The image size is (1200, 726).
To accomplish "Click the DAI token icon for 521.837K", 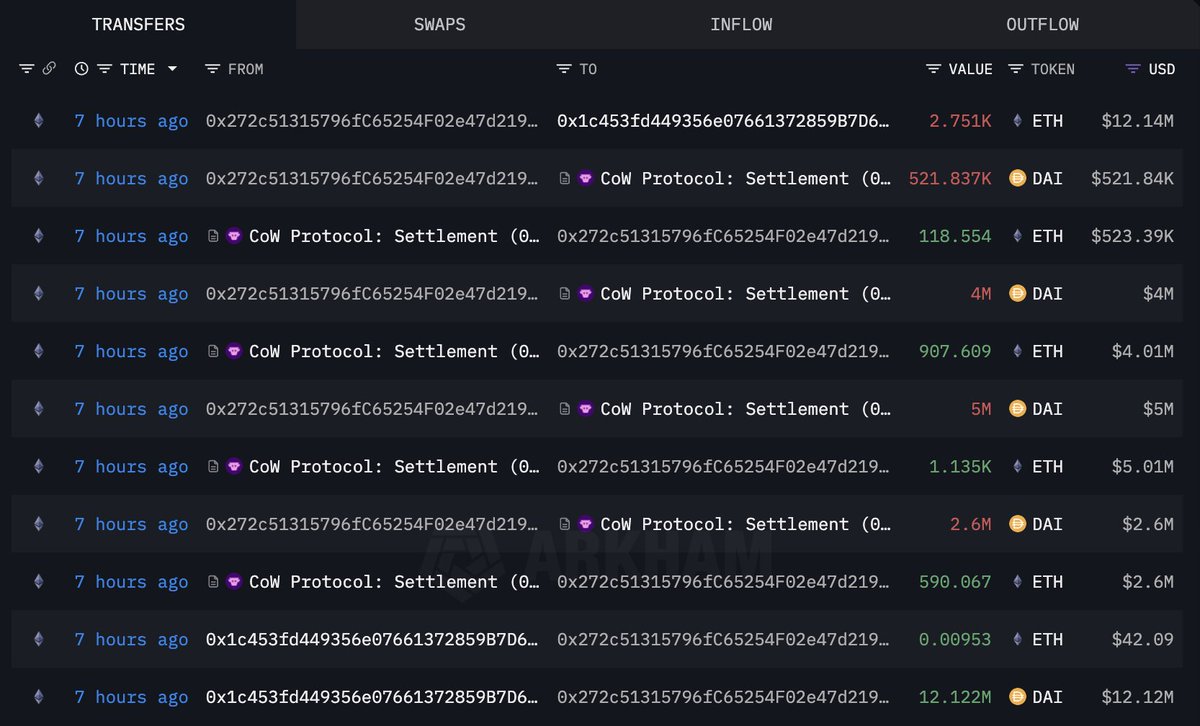I will click(1018, 179).
